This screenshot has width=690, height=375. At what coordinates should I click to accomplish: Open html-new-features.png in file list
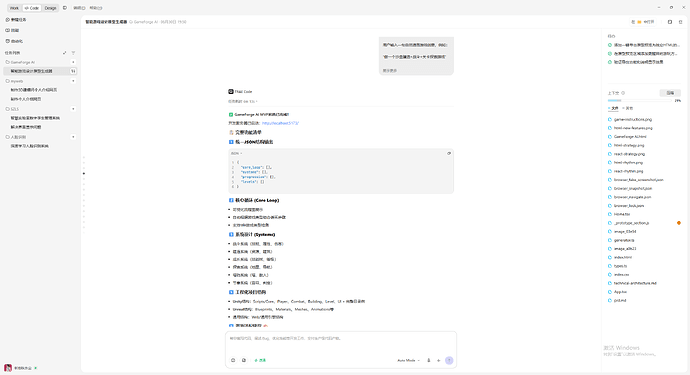coord(633,128)
